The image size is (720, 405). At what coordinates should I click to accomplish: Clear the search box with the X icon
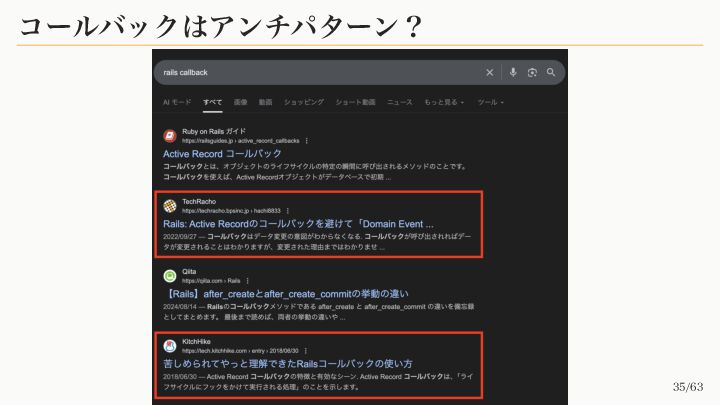point(489,73)
